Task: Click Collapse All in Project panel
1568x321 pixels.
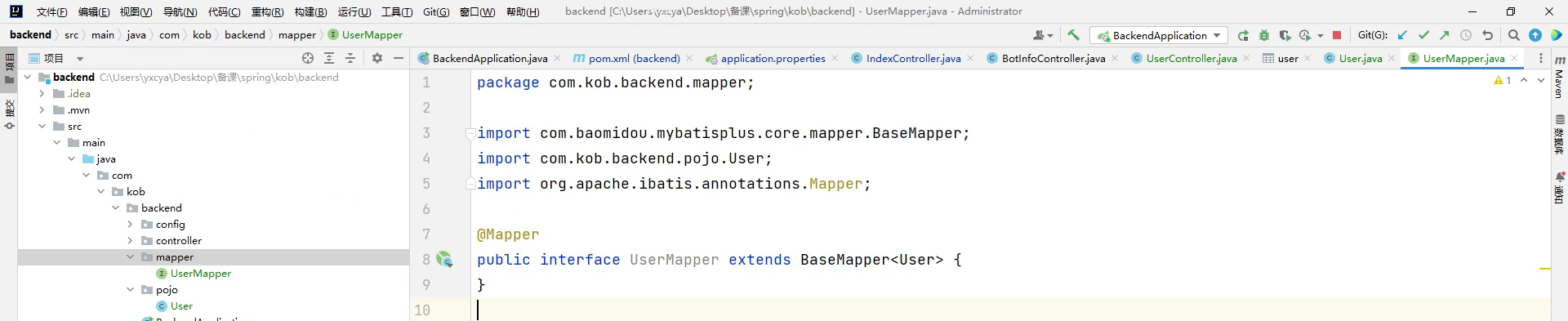Action: coord(350,58)
